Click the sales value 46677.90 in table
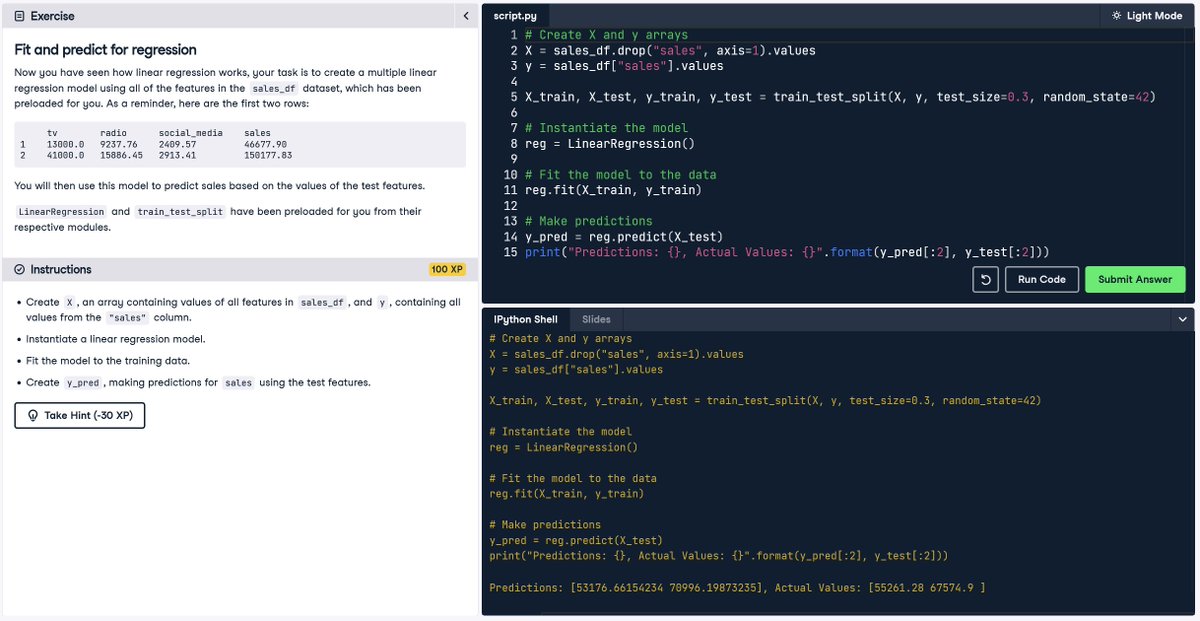1200x621 pixels. pos(265,144)
